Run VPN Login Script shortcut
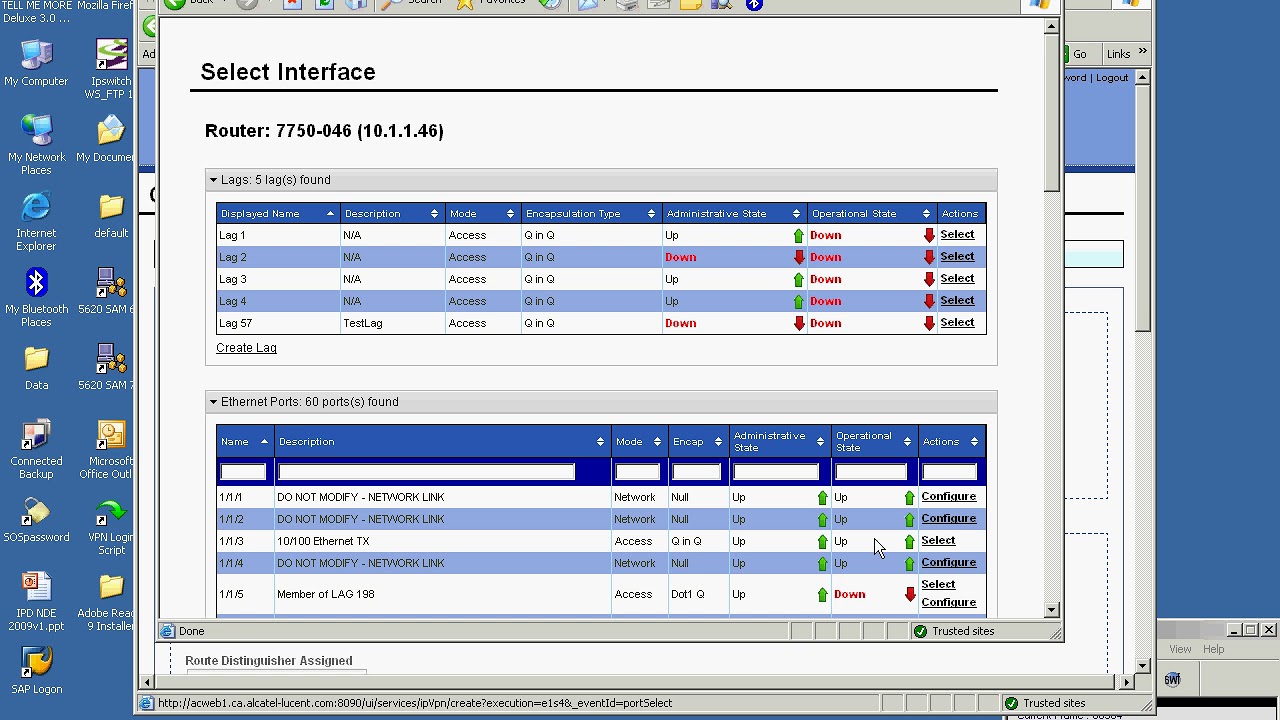 (x=111, y=525)
